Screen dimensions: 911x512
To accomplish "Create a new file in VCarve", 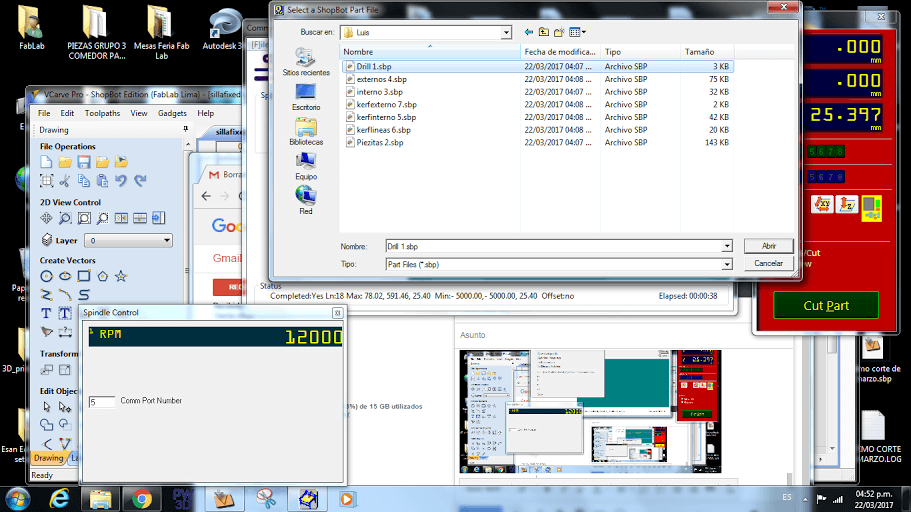I will pyautogui.click(x=46, y=162).
